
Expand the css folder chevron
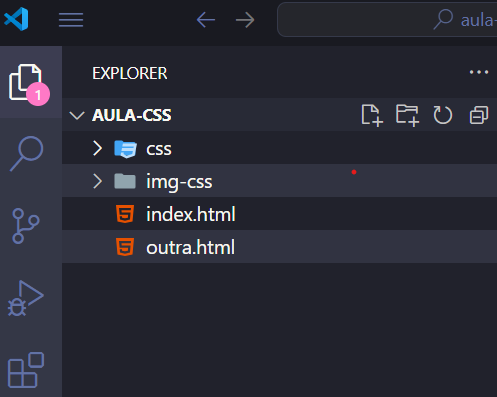click(x=97, y=148)
